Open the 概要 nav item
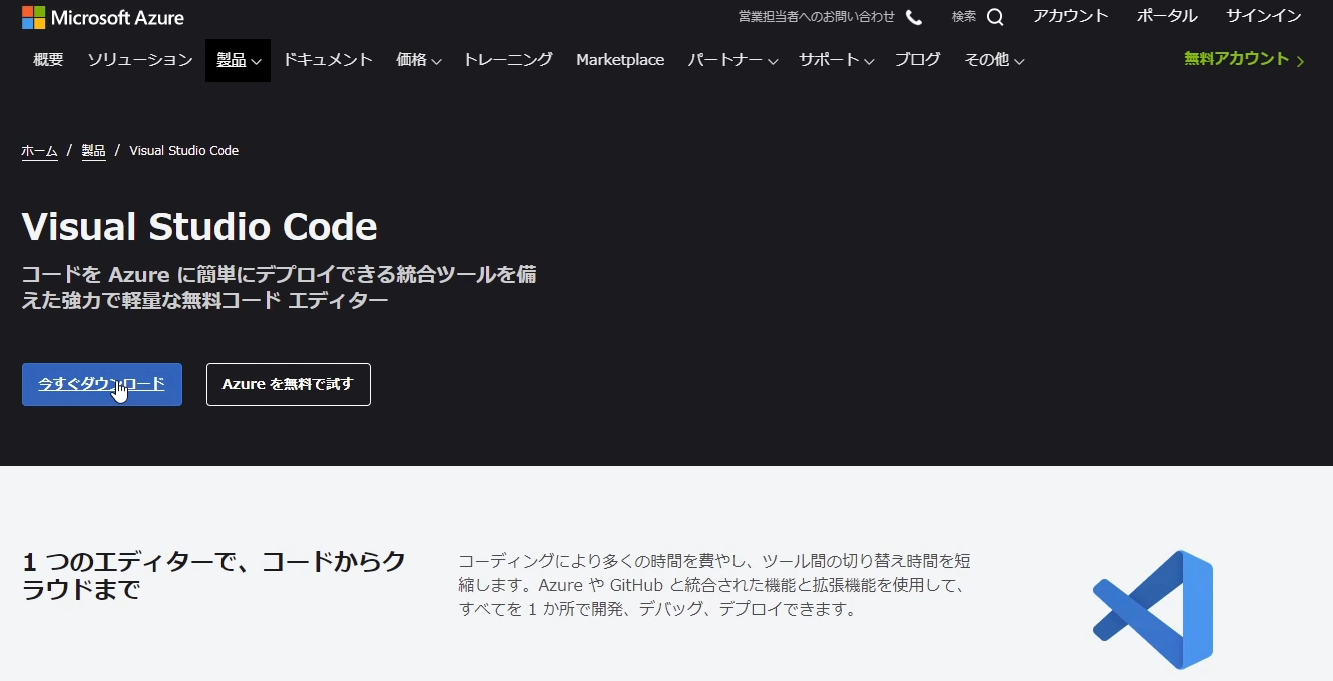The image size is (1333, 681). [x=48, y=60]
